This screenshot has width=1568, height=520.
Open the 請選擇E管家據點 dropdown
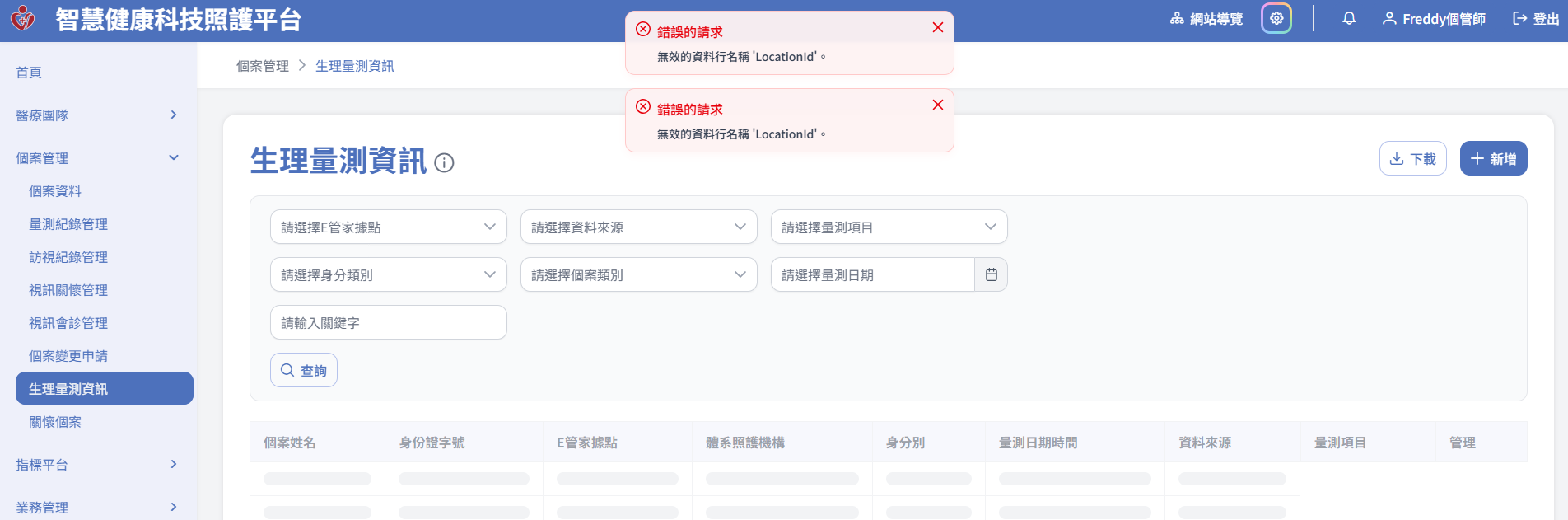click(x=388, y=227)
